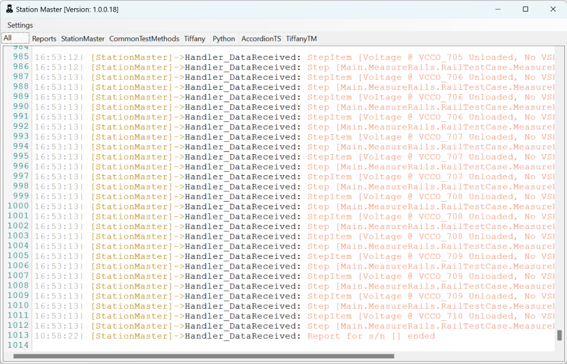Click line number 1013

[x=18, y=335]
